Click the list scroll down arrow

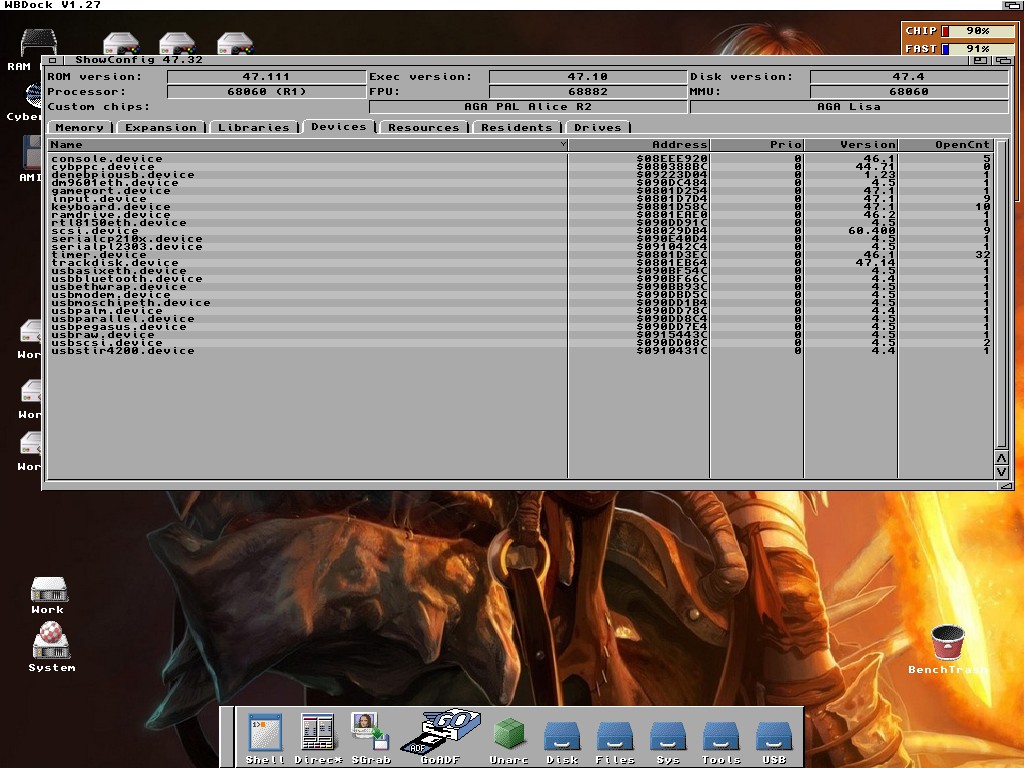point(1002,472)
